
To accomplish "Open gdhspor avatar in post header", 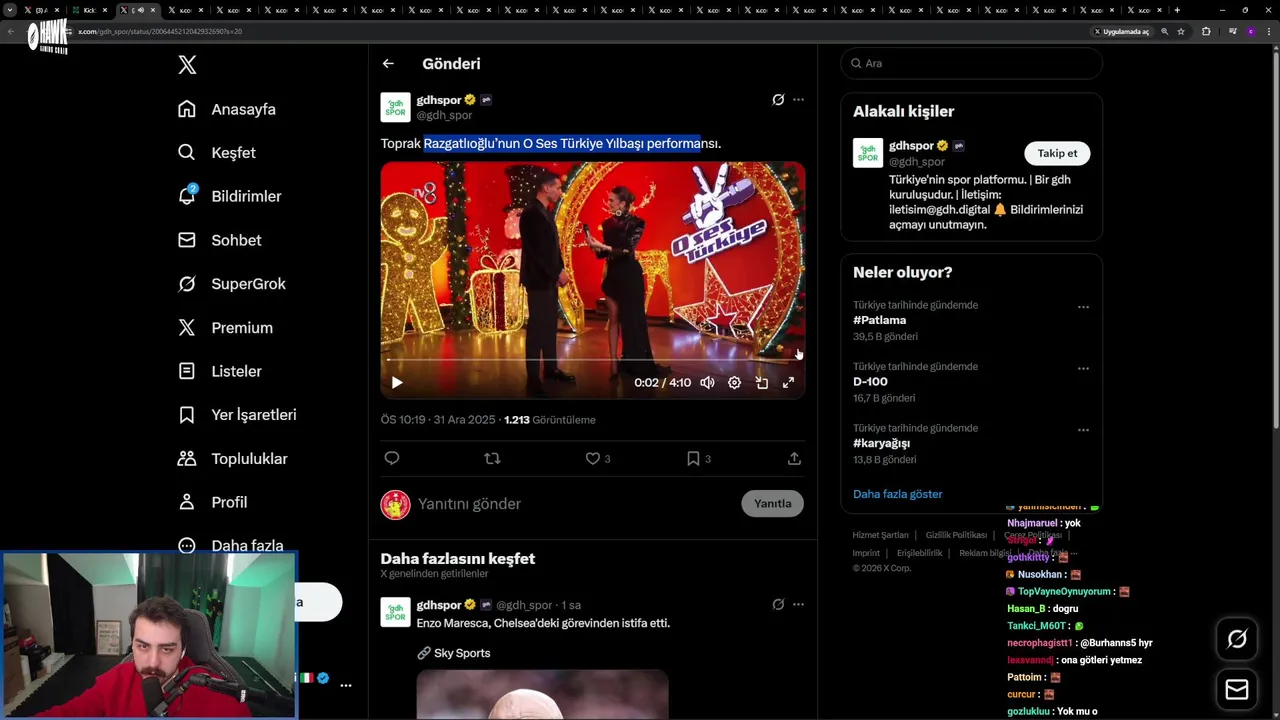I will [395, 107].
